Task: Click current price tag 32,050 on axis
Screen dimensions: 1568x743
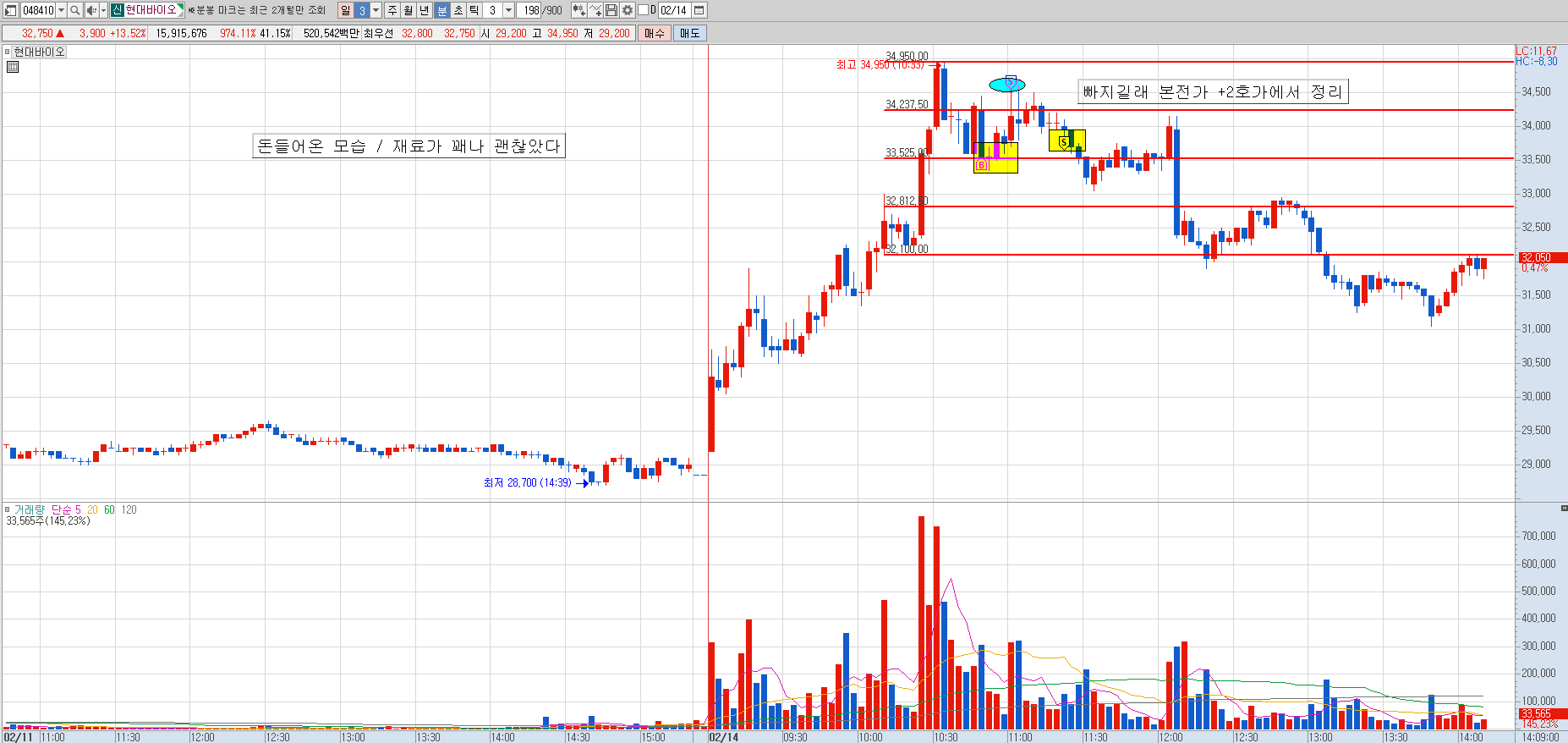Action: click(x=1543, y=257)
